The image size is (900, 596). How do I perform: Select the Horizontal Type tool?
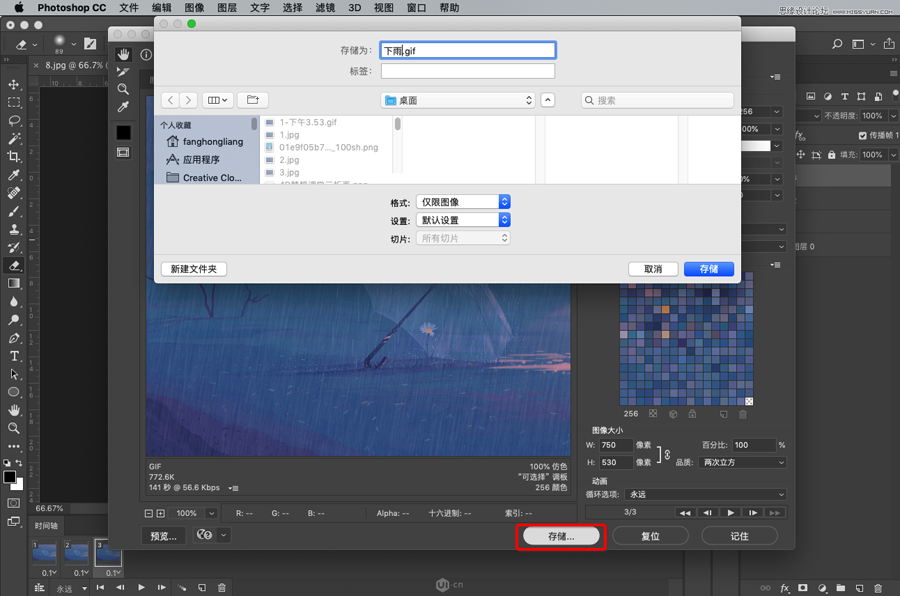pos(14,356)
